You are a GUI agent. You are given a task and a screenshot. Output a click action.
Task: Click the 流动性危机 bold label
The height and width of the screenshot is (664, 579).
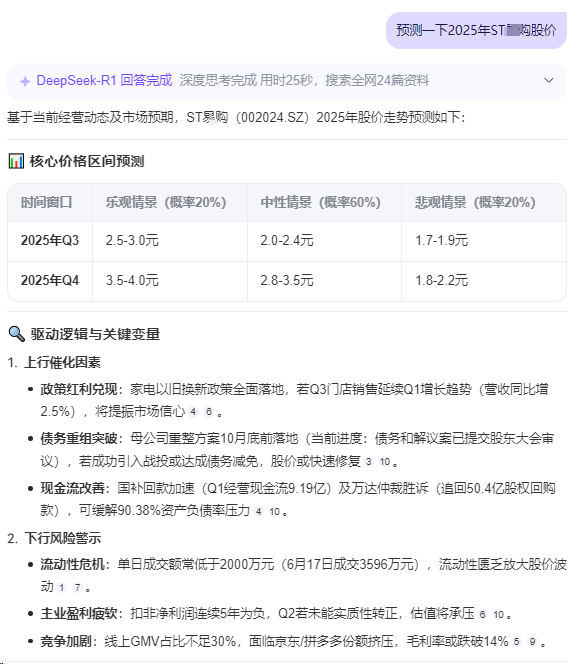click(x=72, y=564)
